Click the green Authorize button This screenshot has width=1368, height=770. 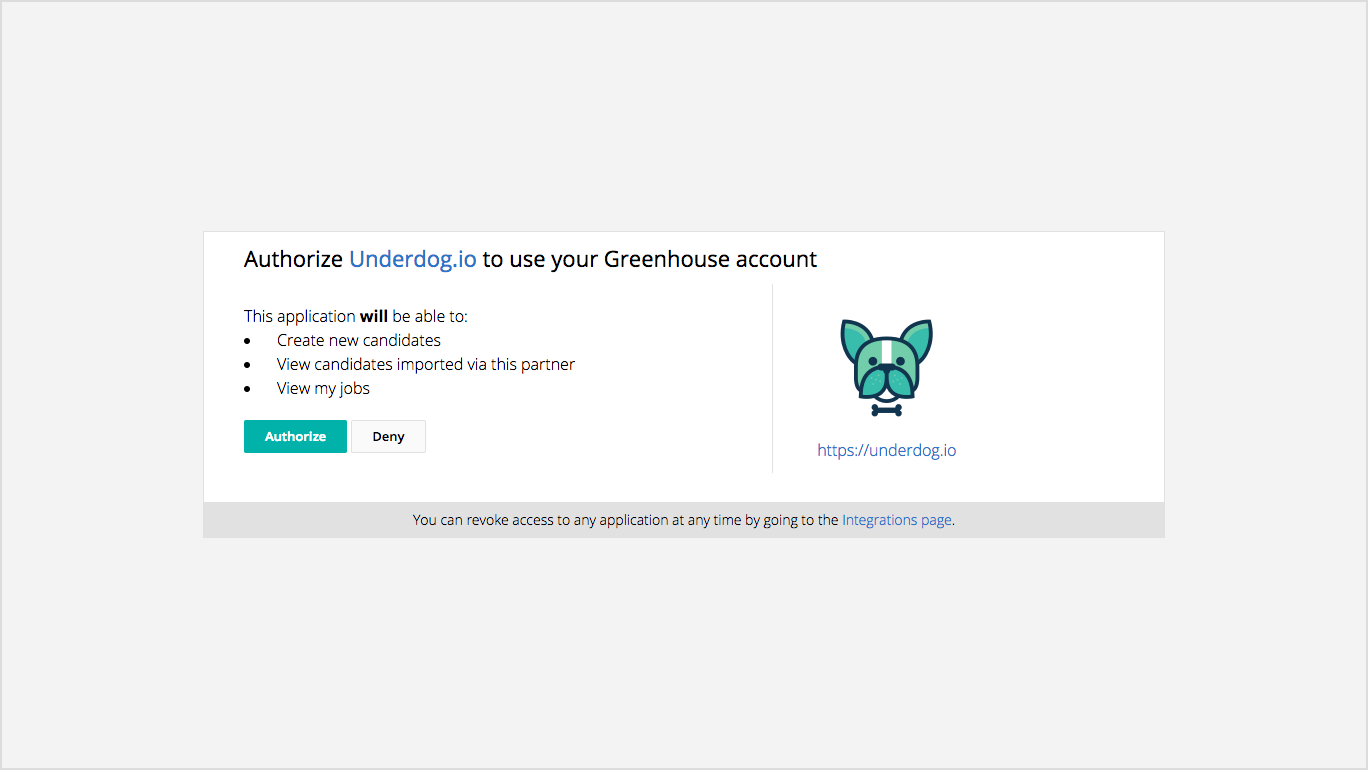295,437
